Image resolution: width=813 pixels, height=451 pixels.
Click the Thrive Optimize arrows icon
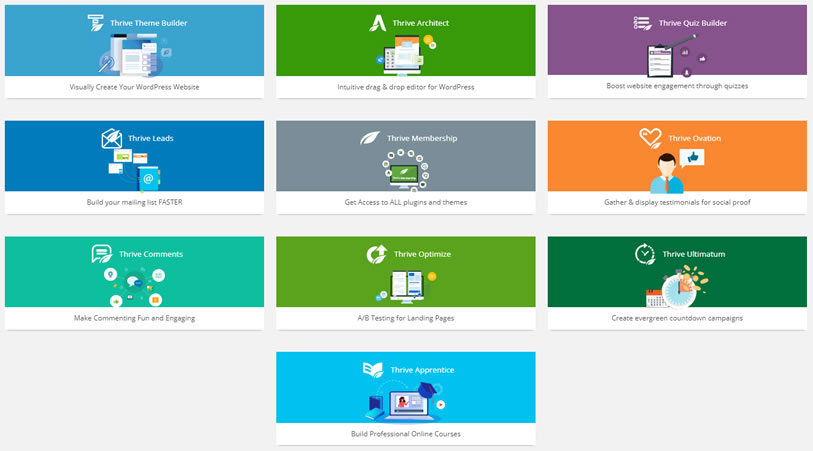click(x=377, y=254)
